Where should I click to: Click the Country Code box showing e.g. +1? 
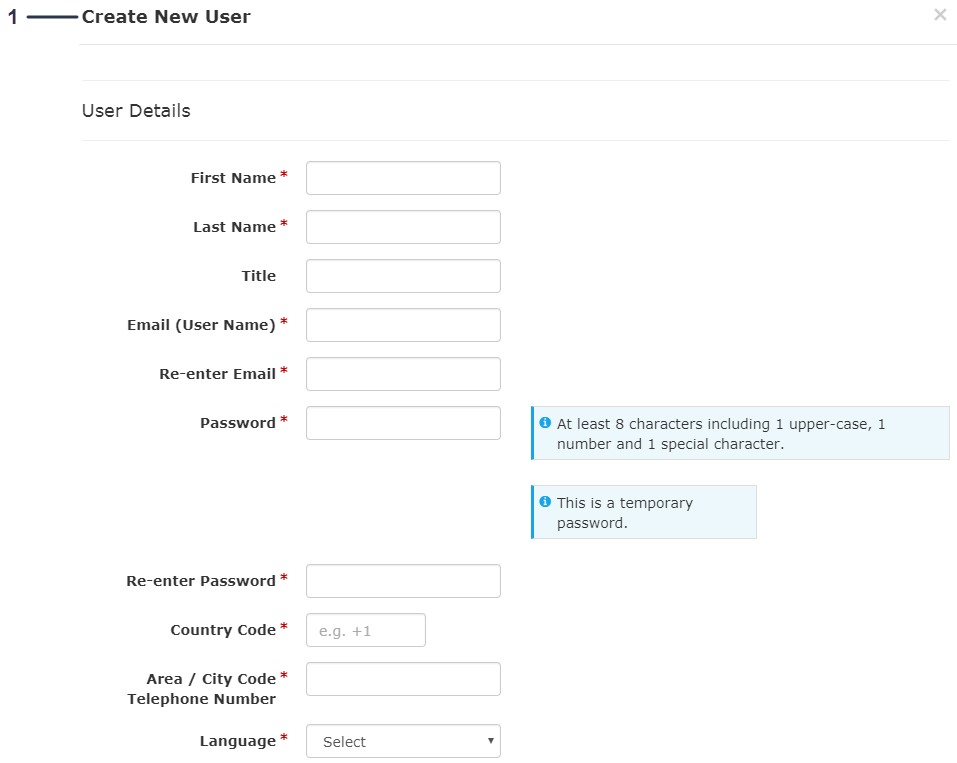[365, 630]
